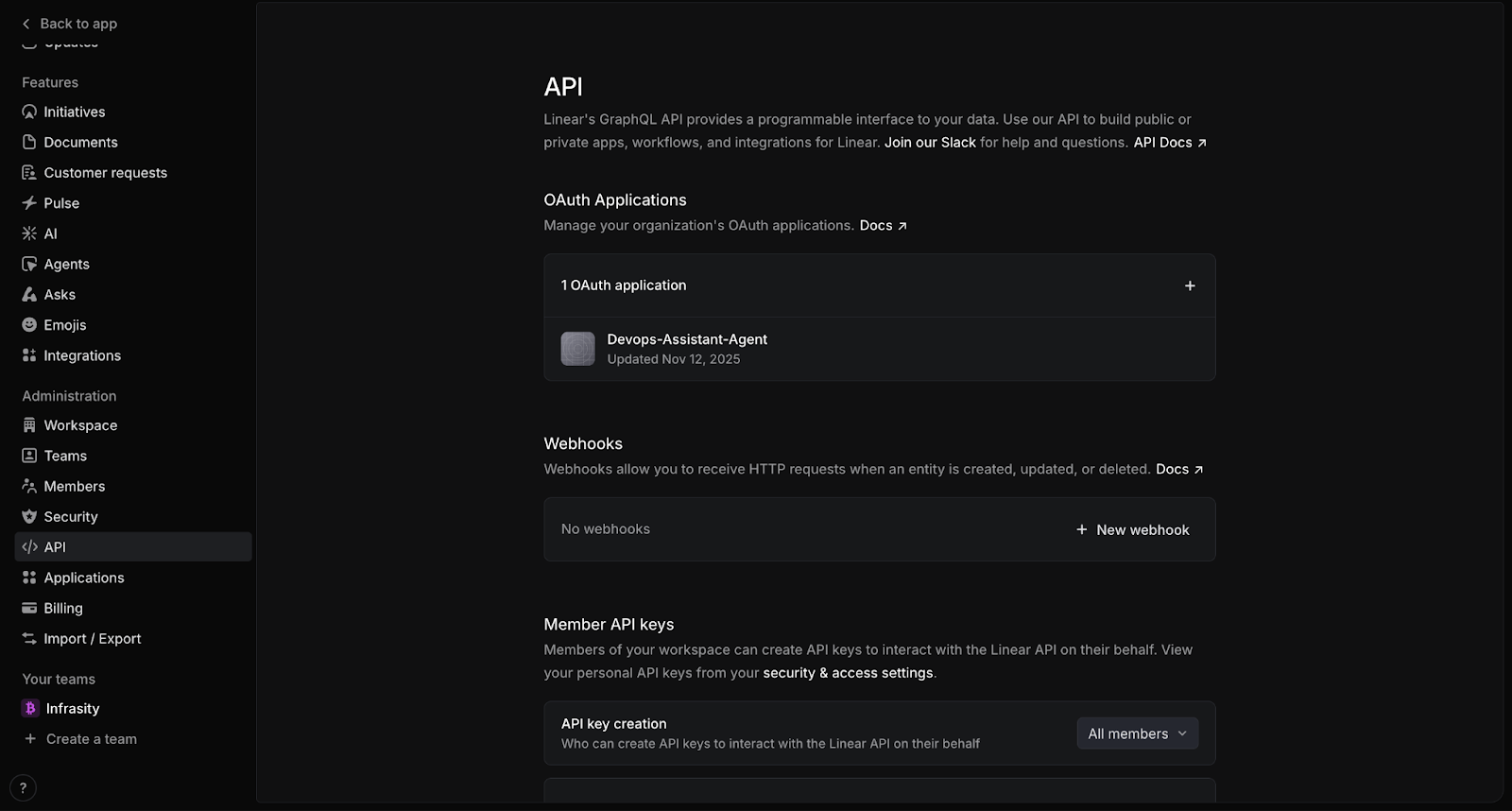Image resolution: width=1512 pixels, height=811 pixels.
Task: Click the Documents page icon
Action: pyautogui.click(x=29, y=142)
